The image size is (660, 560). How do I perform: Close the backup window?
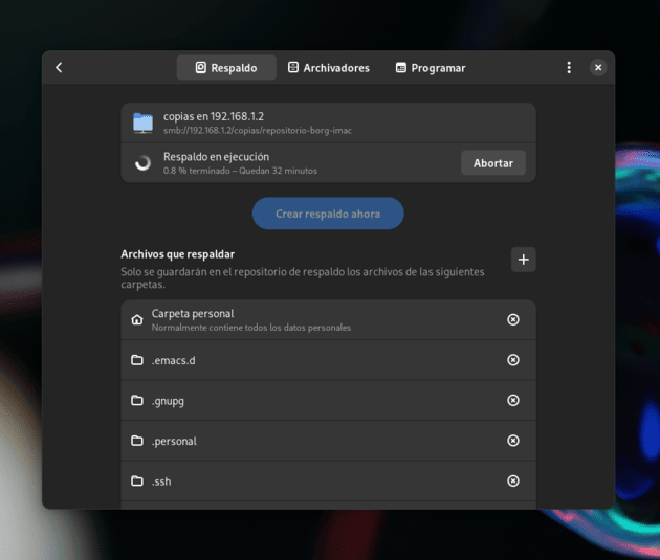598,68
